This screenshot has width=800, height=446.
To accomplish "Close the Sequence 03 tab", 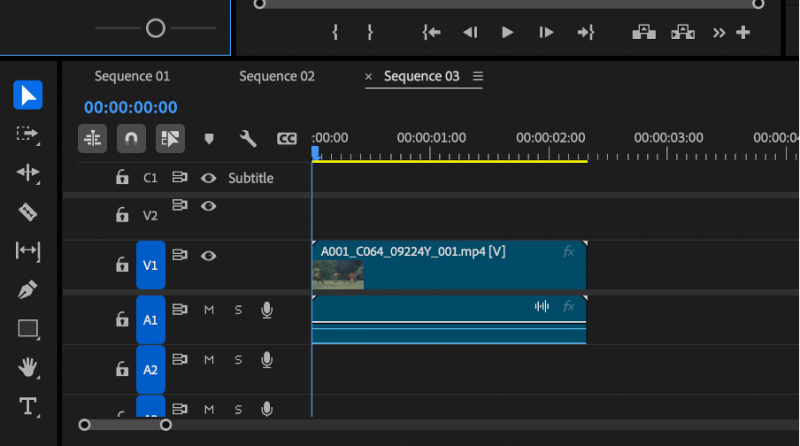I will [x=368, y=77].
